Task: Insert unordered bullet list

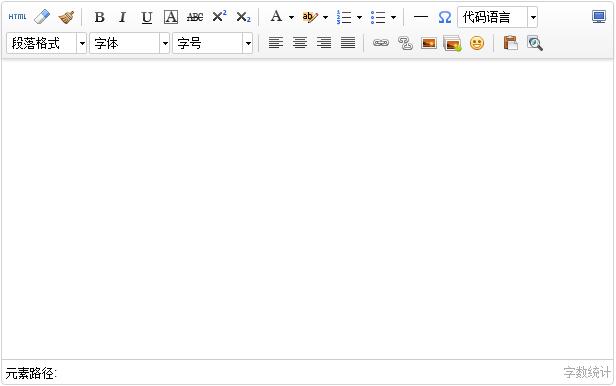Action: [378, 17]
